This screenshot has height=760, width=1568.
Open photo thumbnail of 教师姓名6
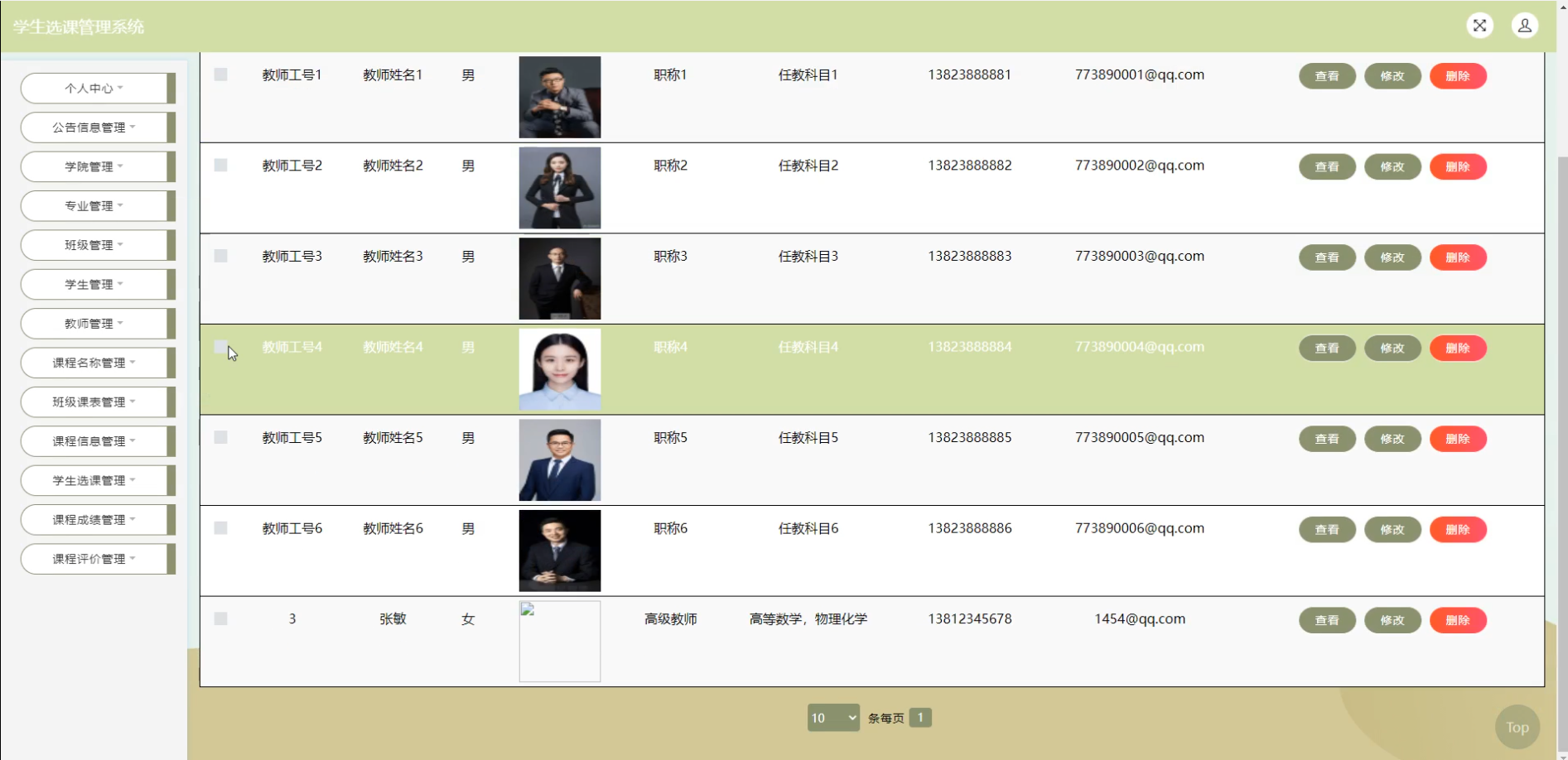[x=560, y=551]
